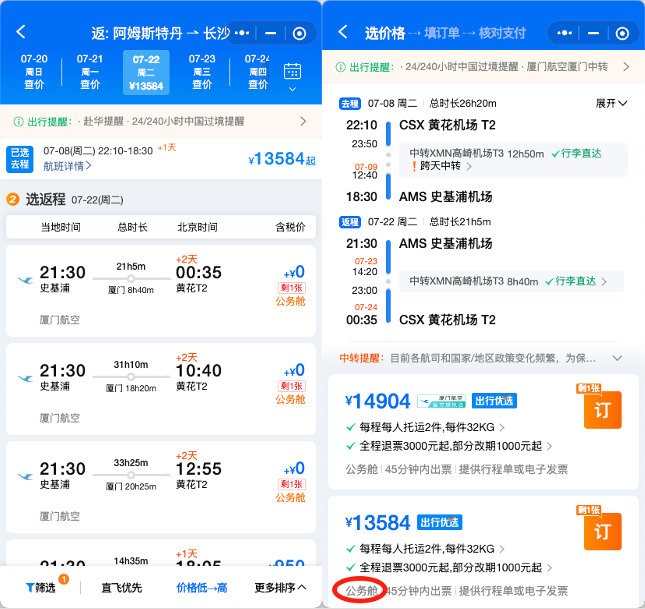Image resolution: width=645 pixels, height=609 pixels.
Task: Close left mini program with circle icon
Action: (299, 33)
